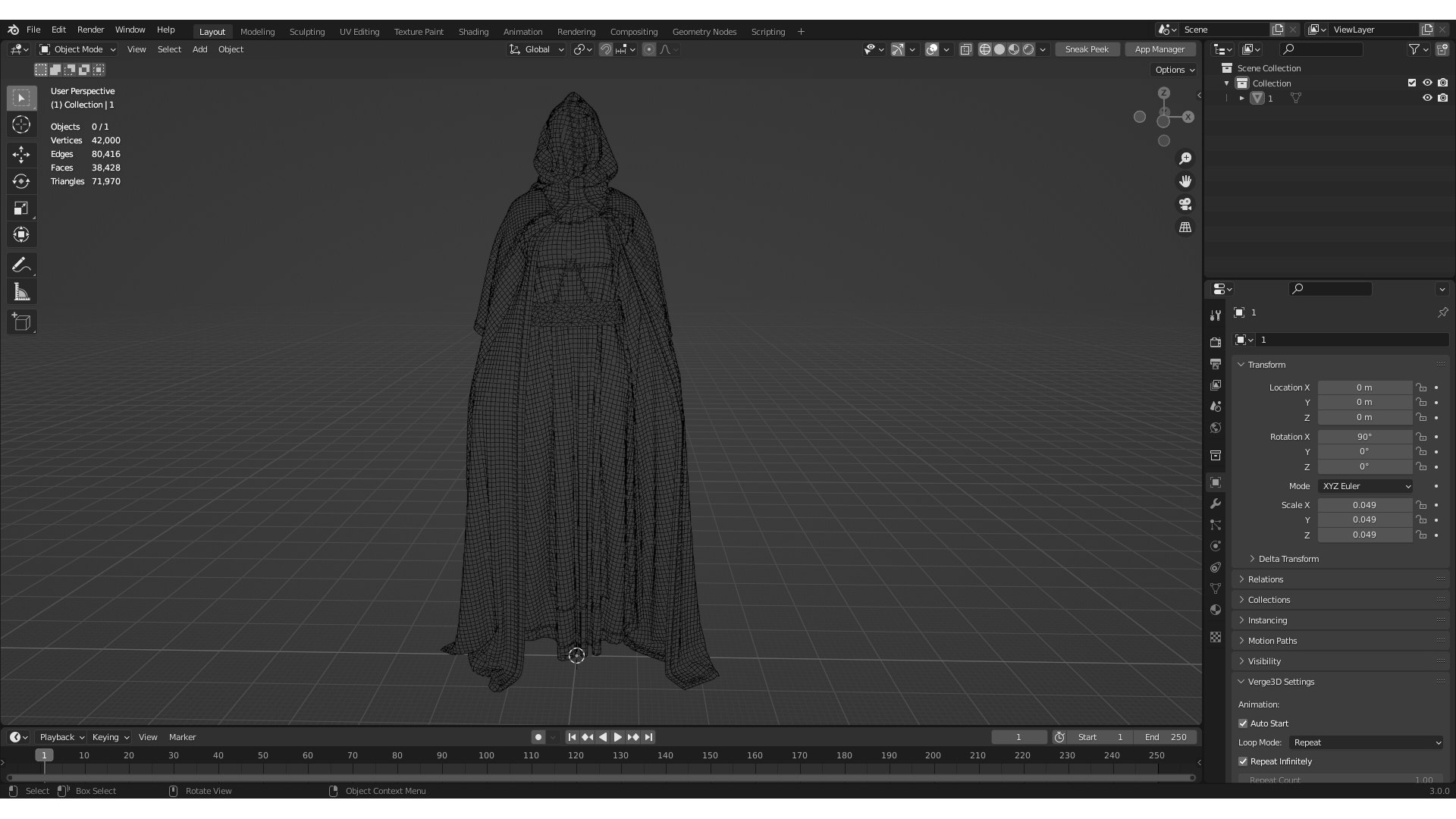
Task: Hide Collection in viewport via eye icon
Action: coord(1427,83)
